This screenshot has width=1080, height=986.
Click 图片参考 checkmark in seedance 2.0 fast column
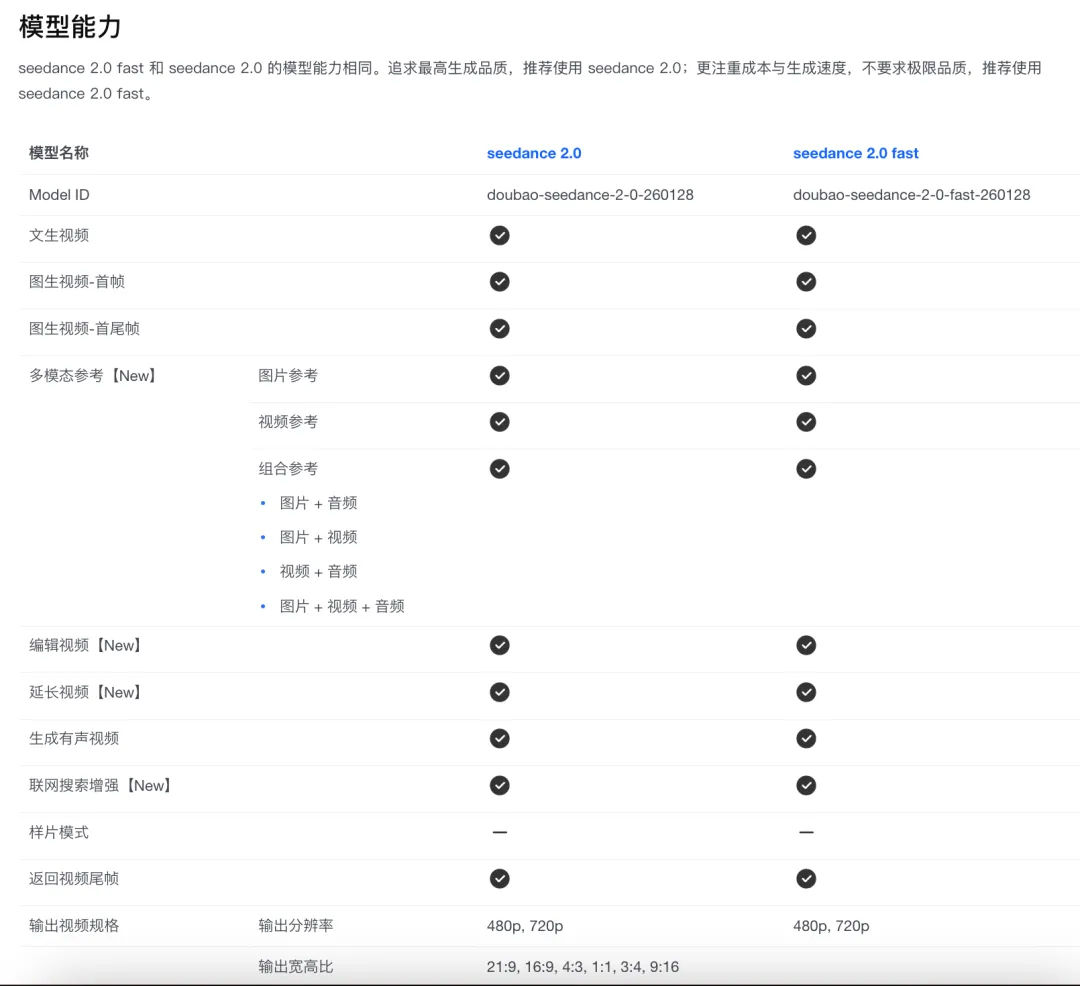pos(806,375)
